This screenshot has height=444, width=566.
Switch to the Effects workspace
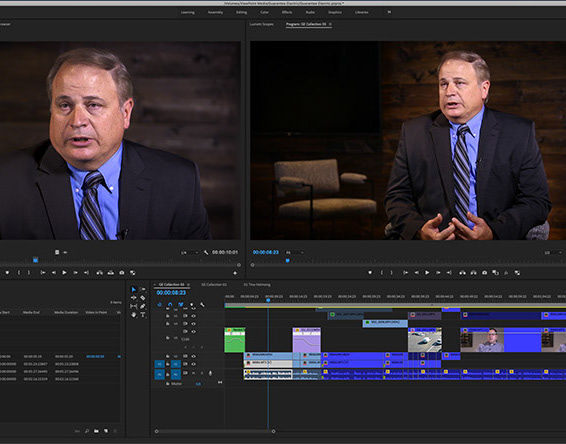point(287,12)
